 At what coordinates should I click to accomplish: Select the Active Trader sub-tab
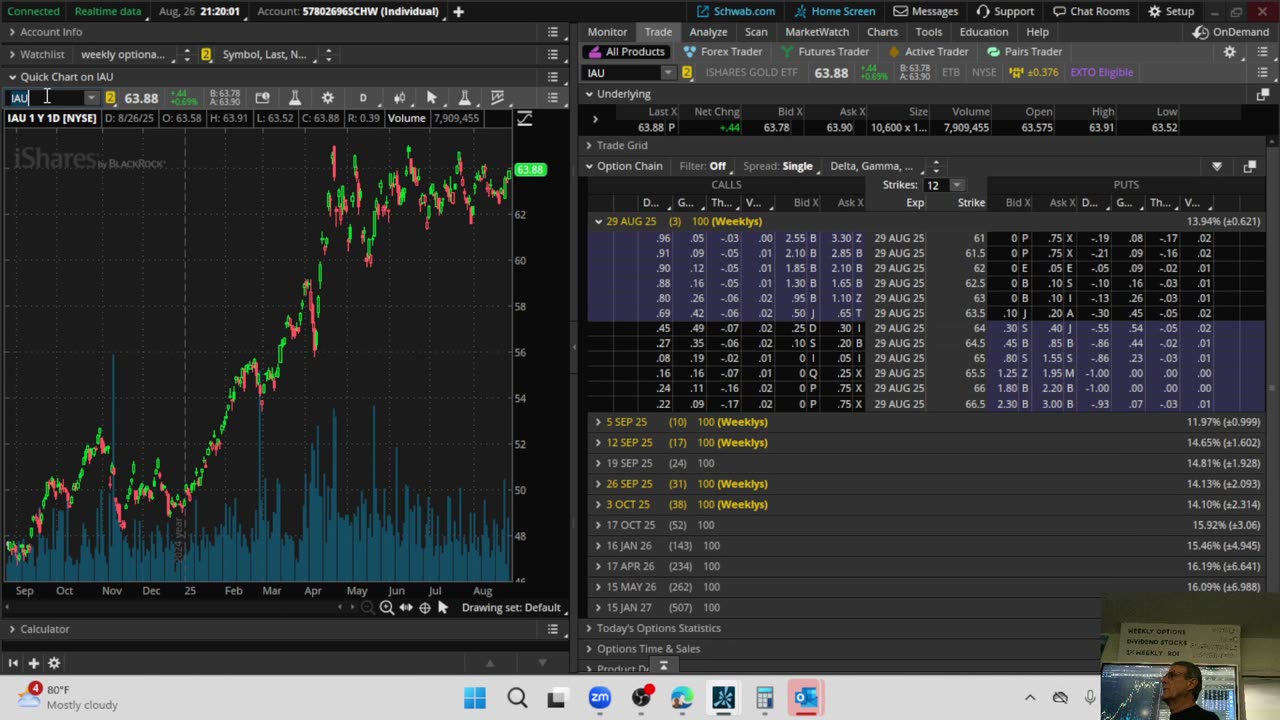[x=927, y=52]
